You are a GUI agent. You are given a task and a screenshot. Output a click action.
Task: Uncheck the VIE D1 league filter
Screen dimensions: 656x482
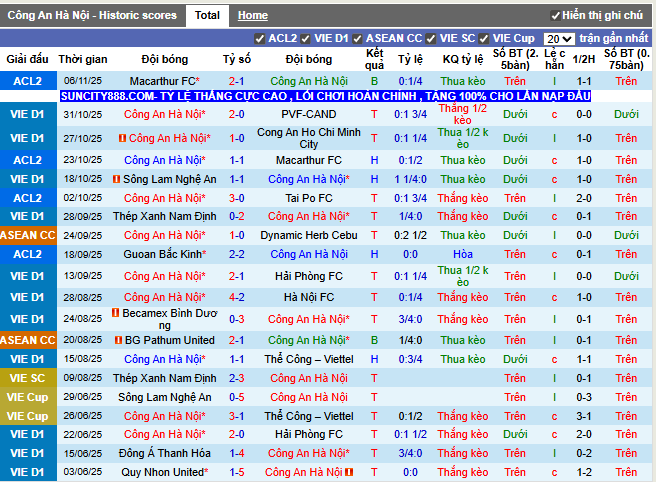tap(305, 39)
